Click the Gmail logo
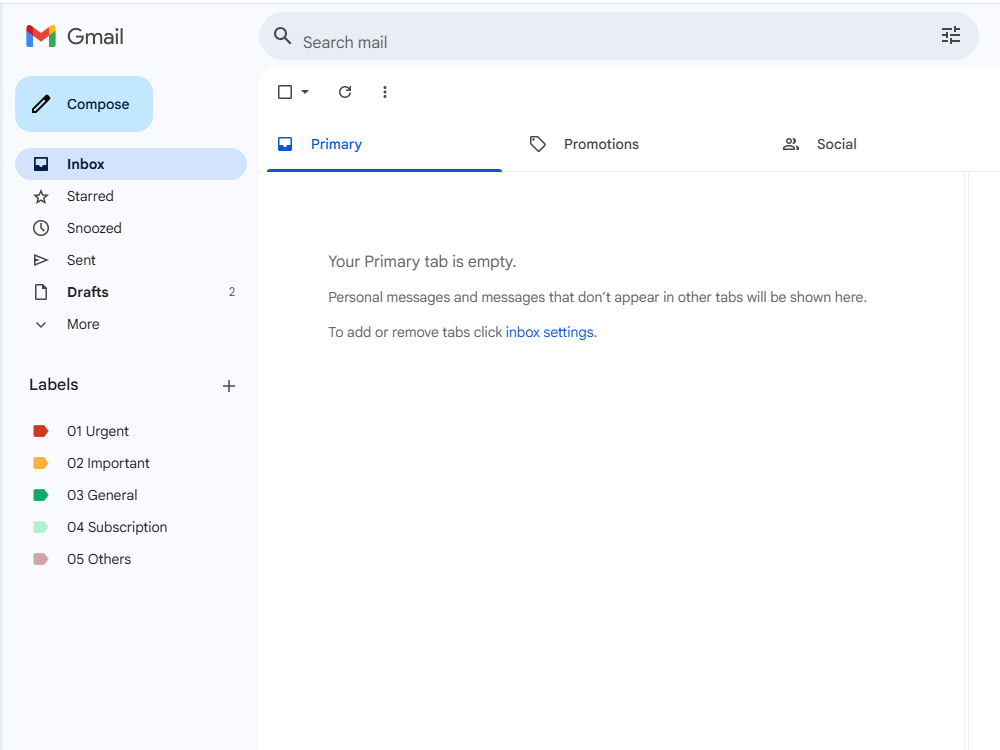 [x=75, y=36]
